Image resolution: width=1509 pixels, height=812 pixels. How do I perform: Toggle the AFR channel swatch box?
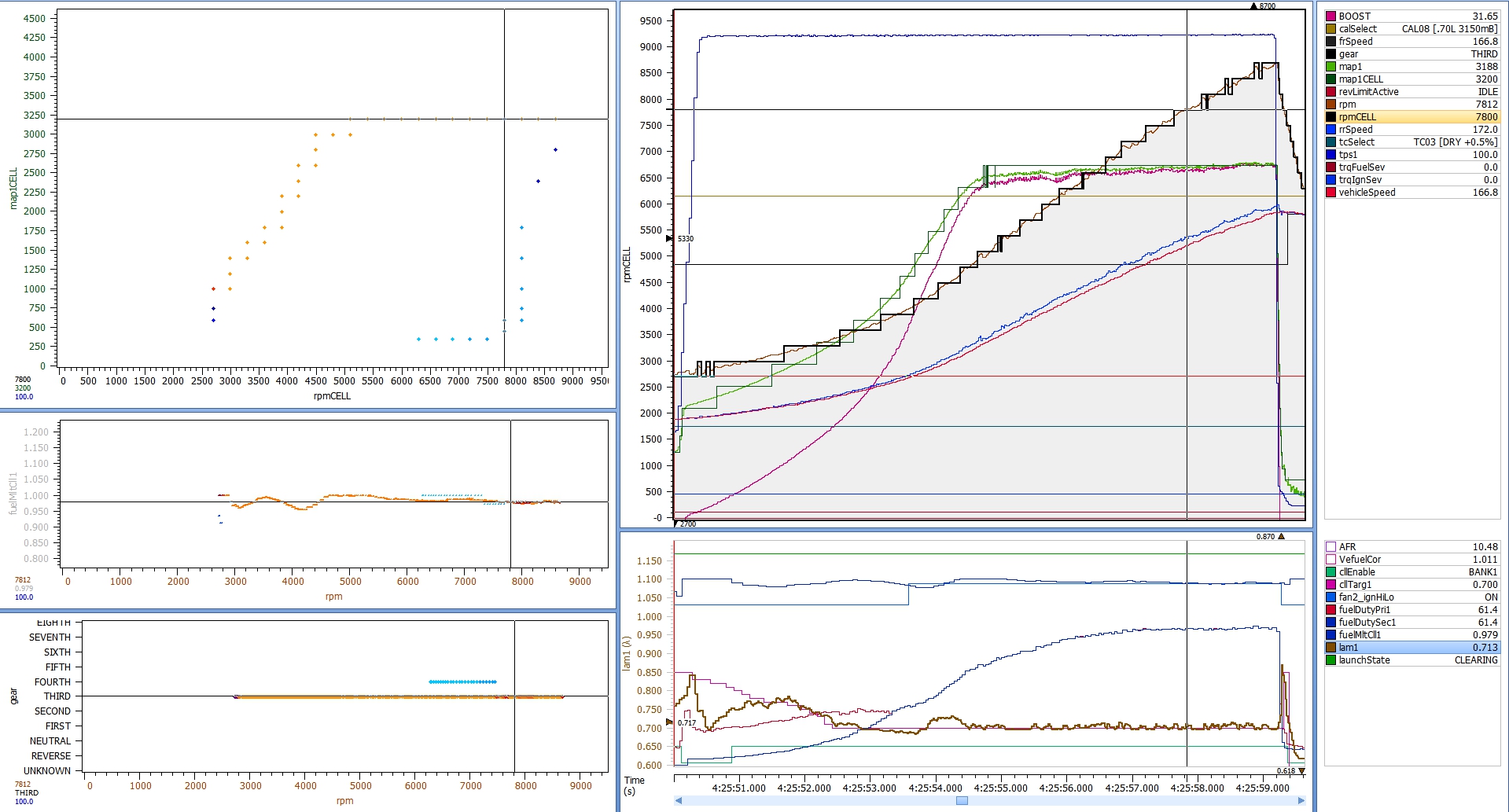[x=1330, y=547]
